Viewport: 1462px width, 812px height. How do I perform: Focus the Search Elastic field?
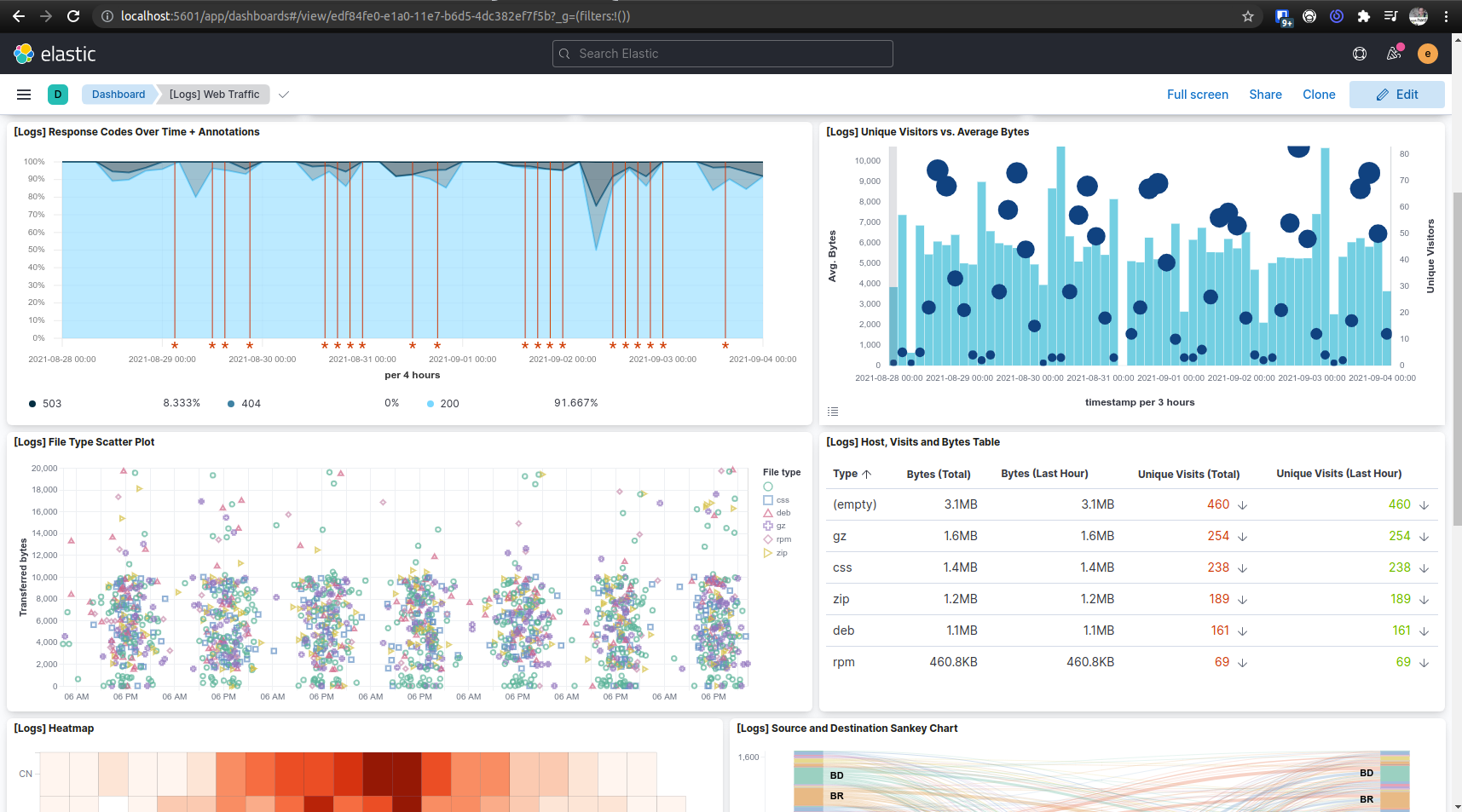click(723, 54)
